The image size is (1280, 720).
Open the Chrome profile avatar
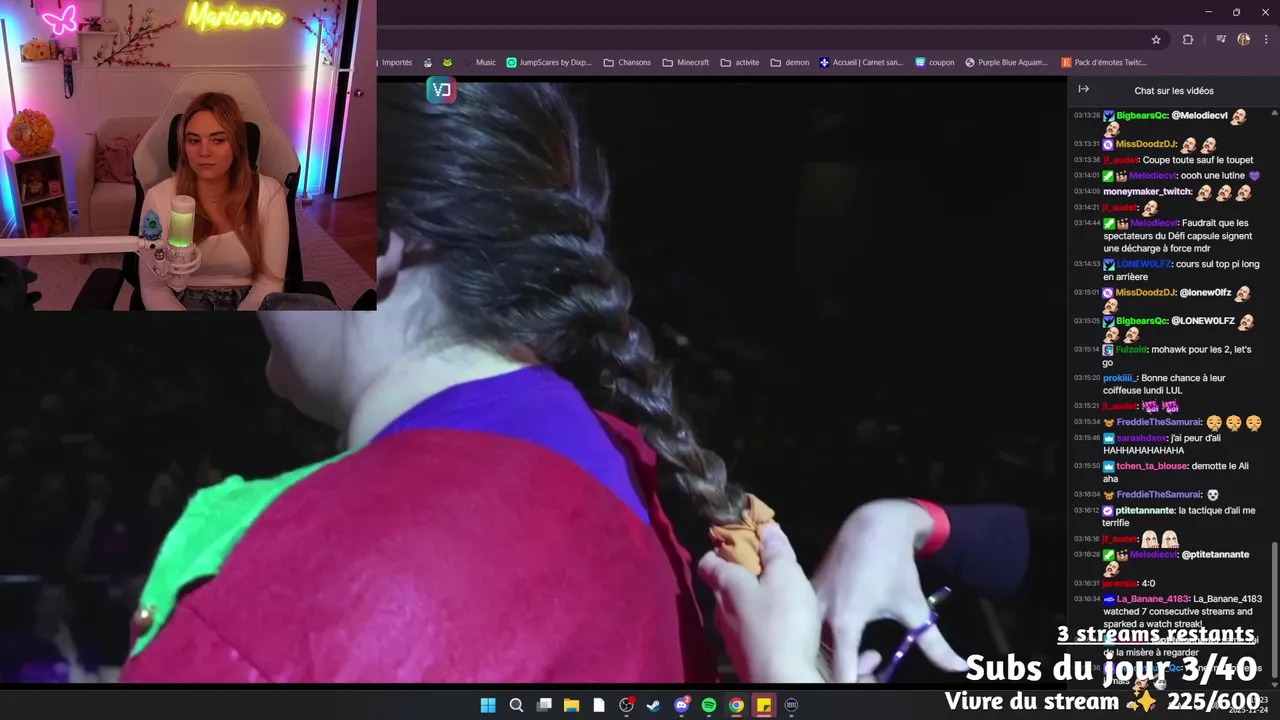[x=1243, y=39]
